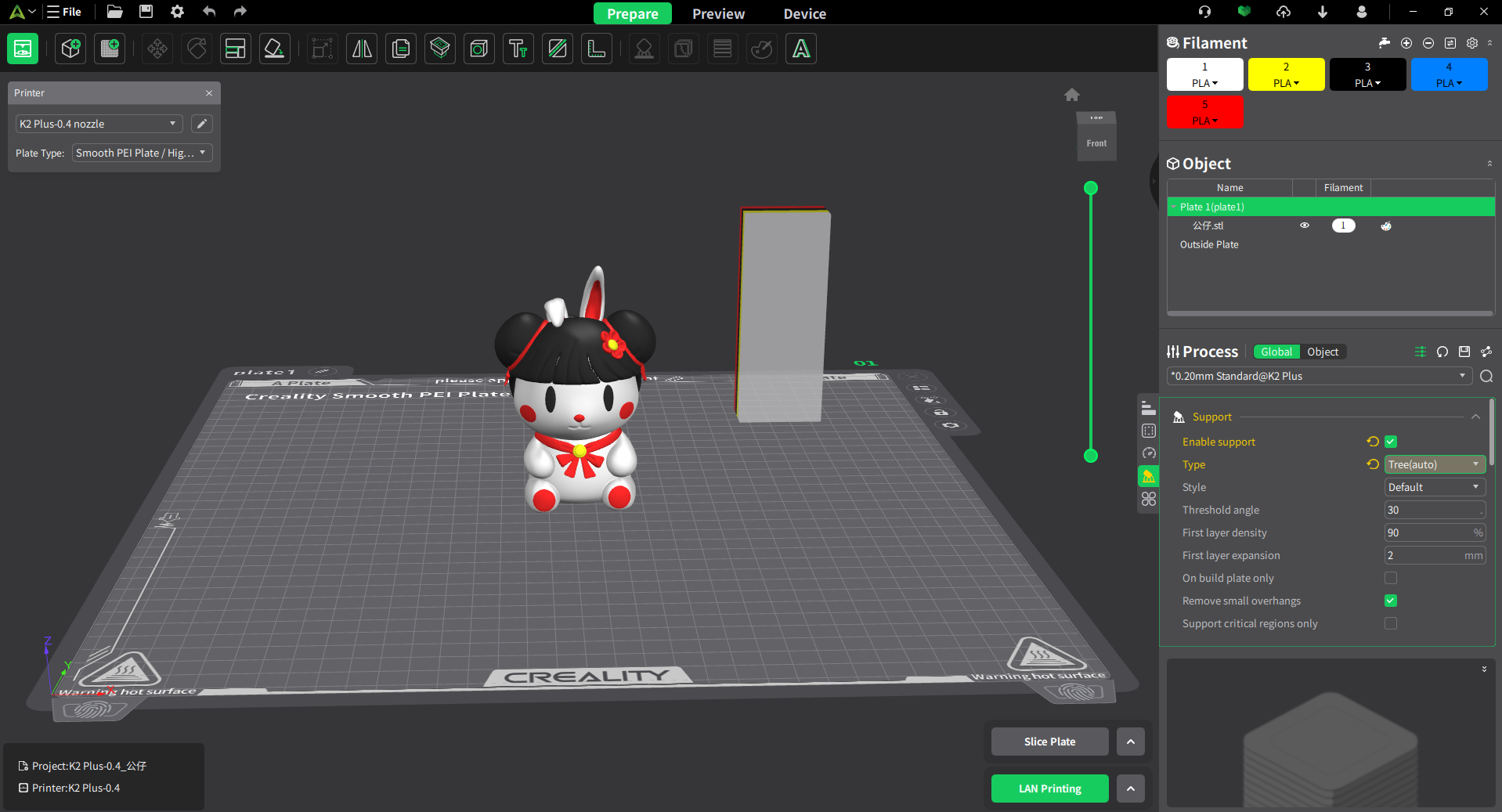Select the Lay on Face tool

tap(275, 49)
